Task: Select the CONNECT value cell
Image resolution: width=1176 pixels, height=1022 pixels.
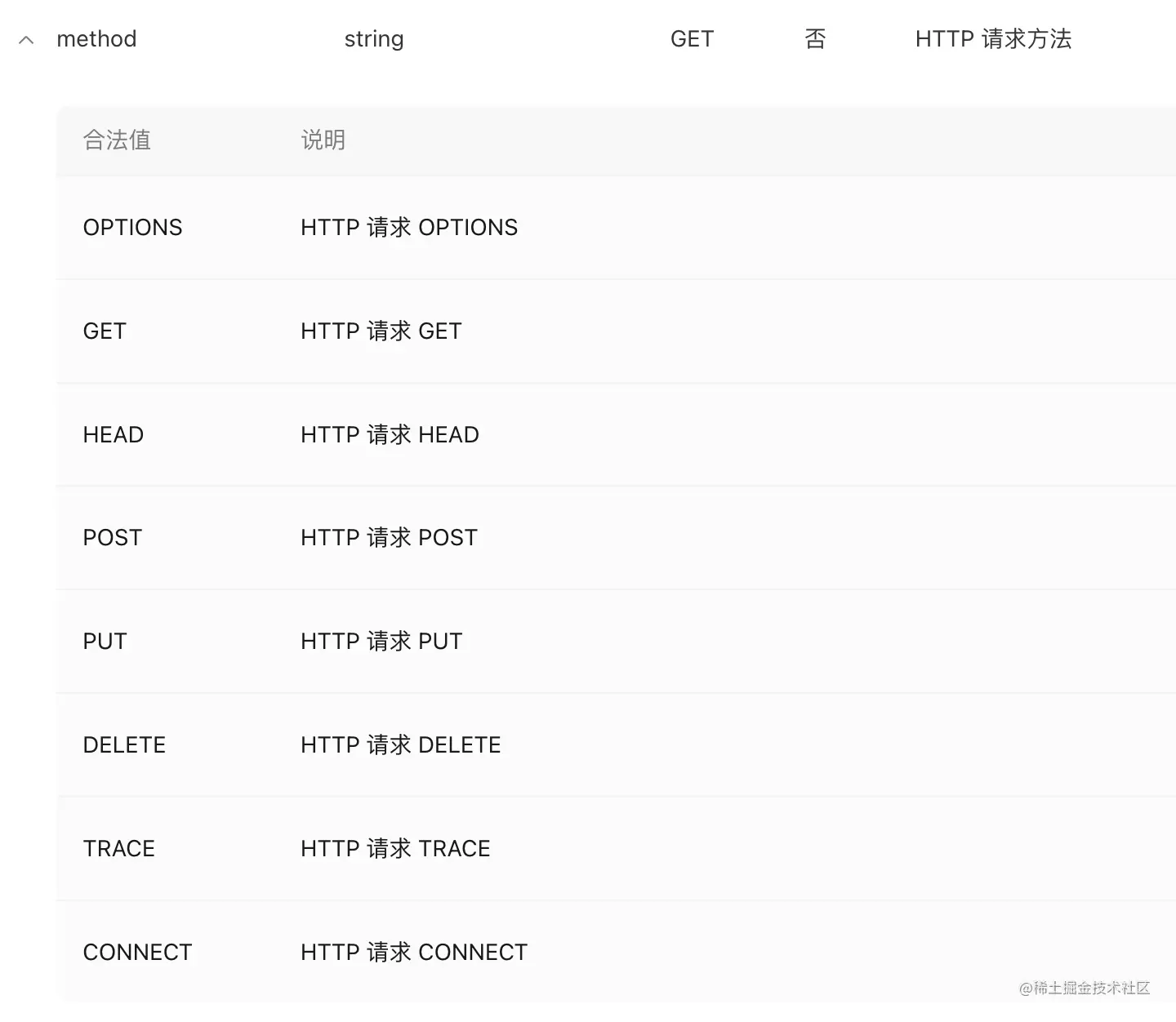Action: point(137,953)
